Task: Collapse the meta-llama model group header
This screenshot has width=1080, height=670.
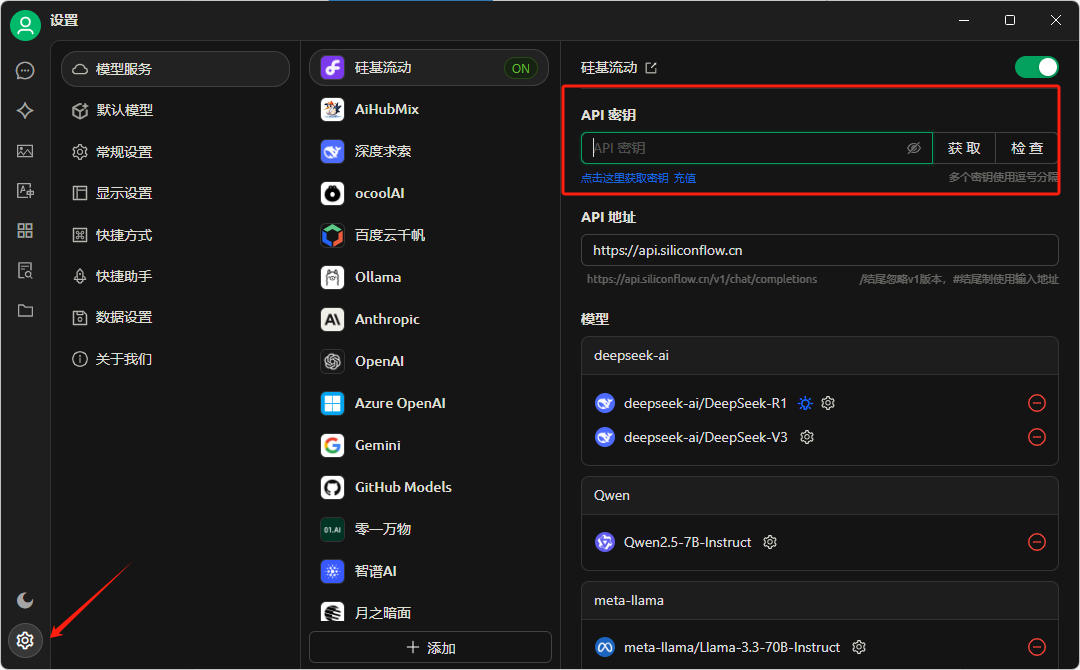Action: (x=819, y=600)
